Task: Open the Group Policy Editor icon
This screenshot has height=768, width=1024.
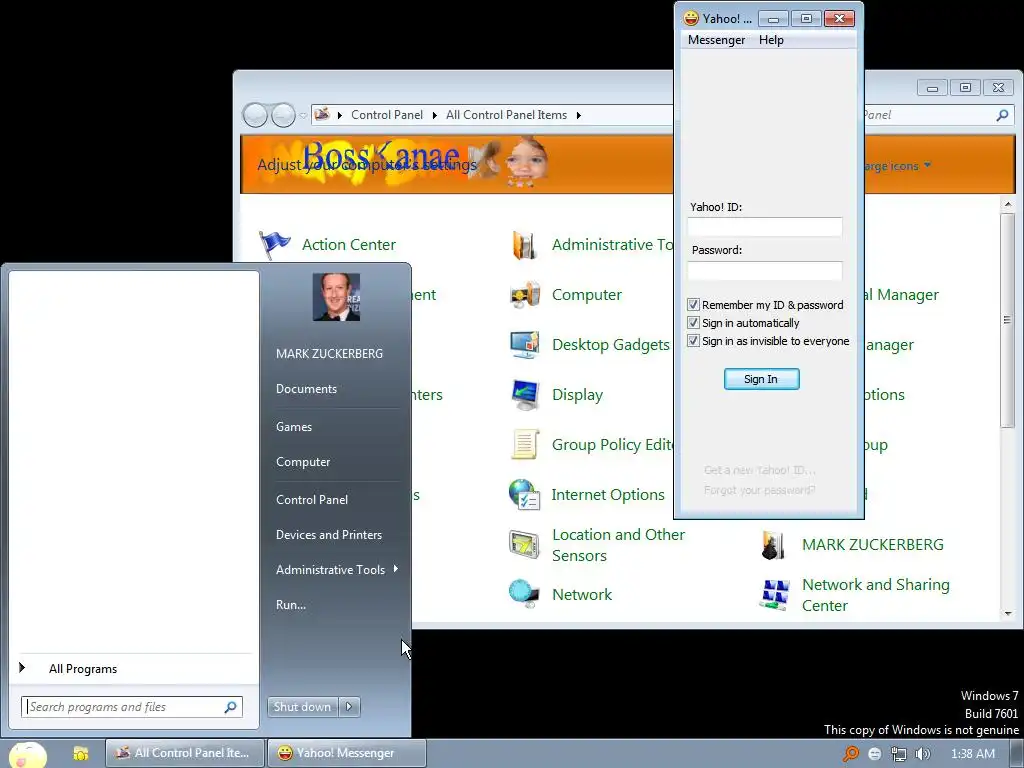Action: tap(524, 445)
